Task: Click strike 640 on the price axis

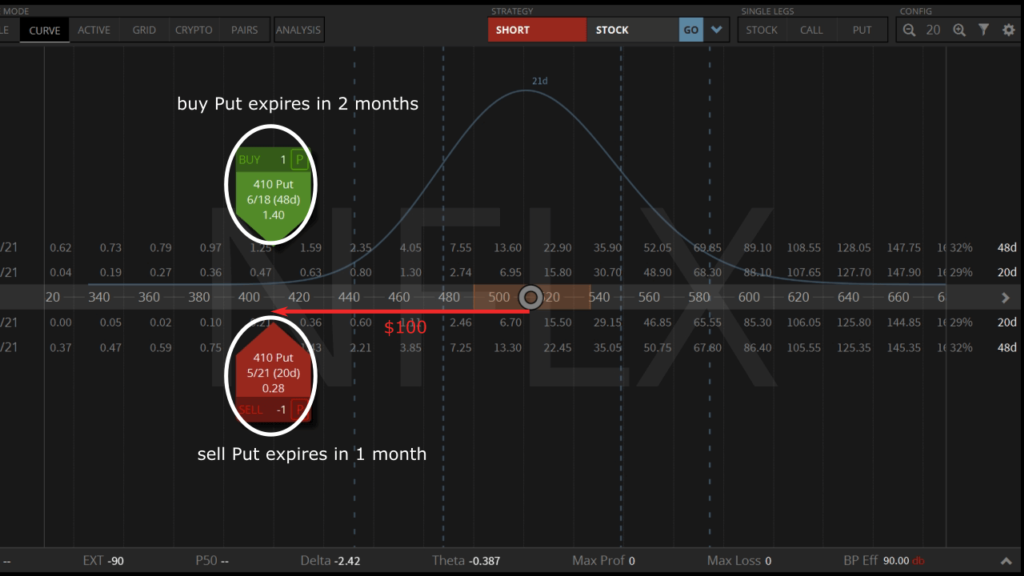Action: [848, 297]
